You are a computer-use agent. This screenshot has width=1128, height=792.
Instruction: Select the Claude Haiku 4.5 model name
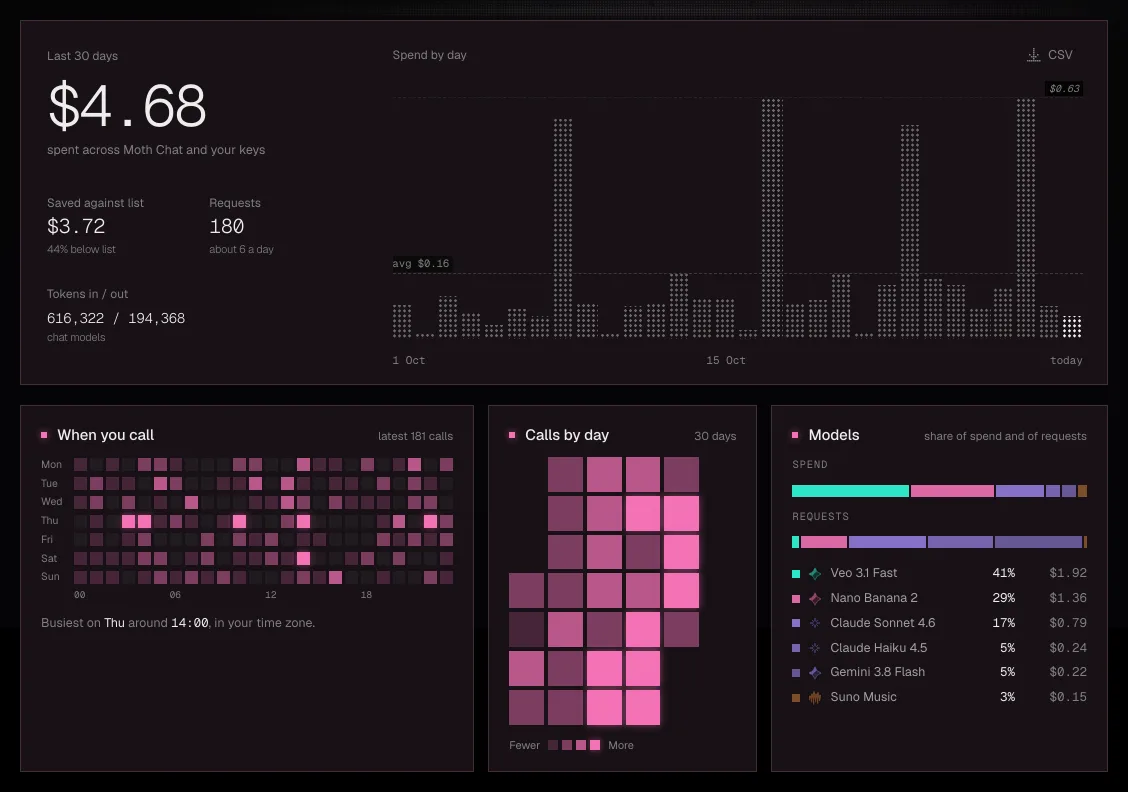(878, 647)
